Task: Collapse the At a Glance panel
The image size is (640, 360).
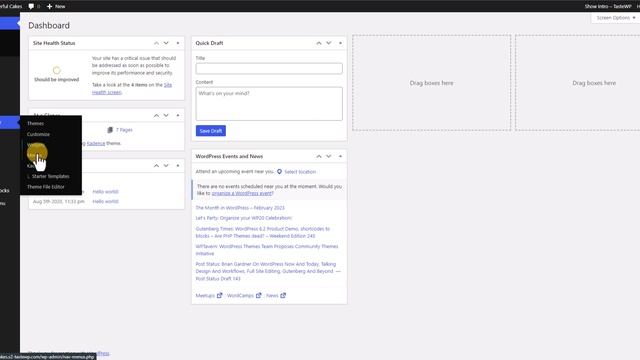Action: tap(178, 116)
